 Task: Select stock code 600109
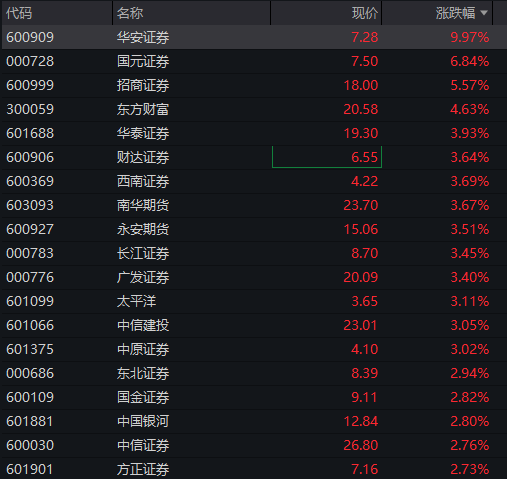[x=30, y=397]
